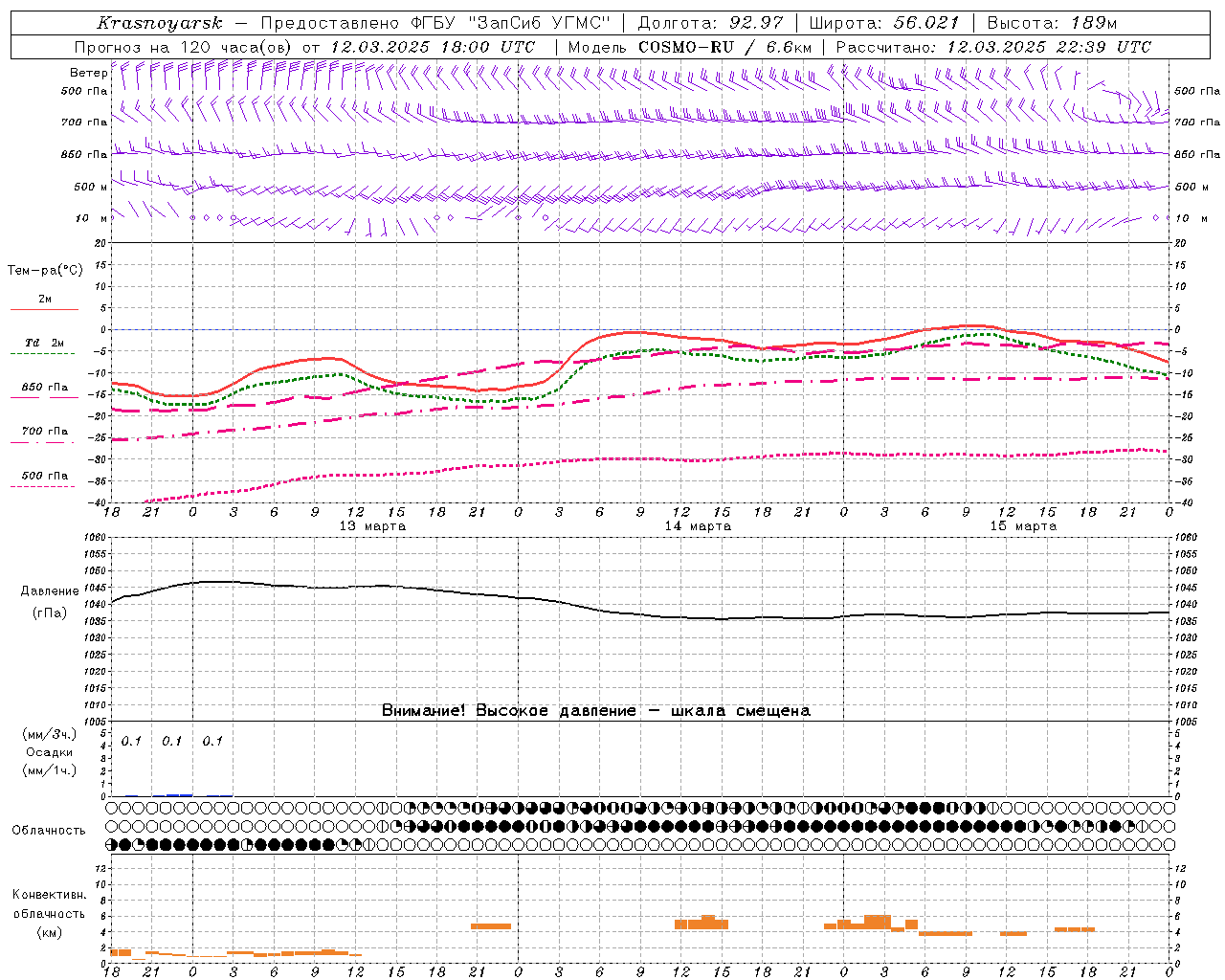Click the 'Высота: 189м' value
The image size is (1225, 980).
point(1052,23)
